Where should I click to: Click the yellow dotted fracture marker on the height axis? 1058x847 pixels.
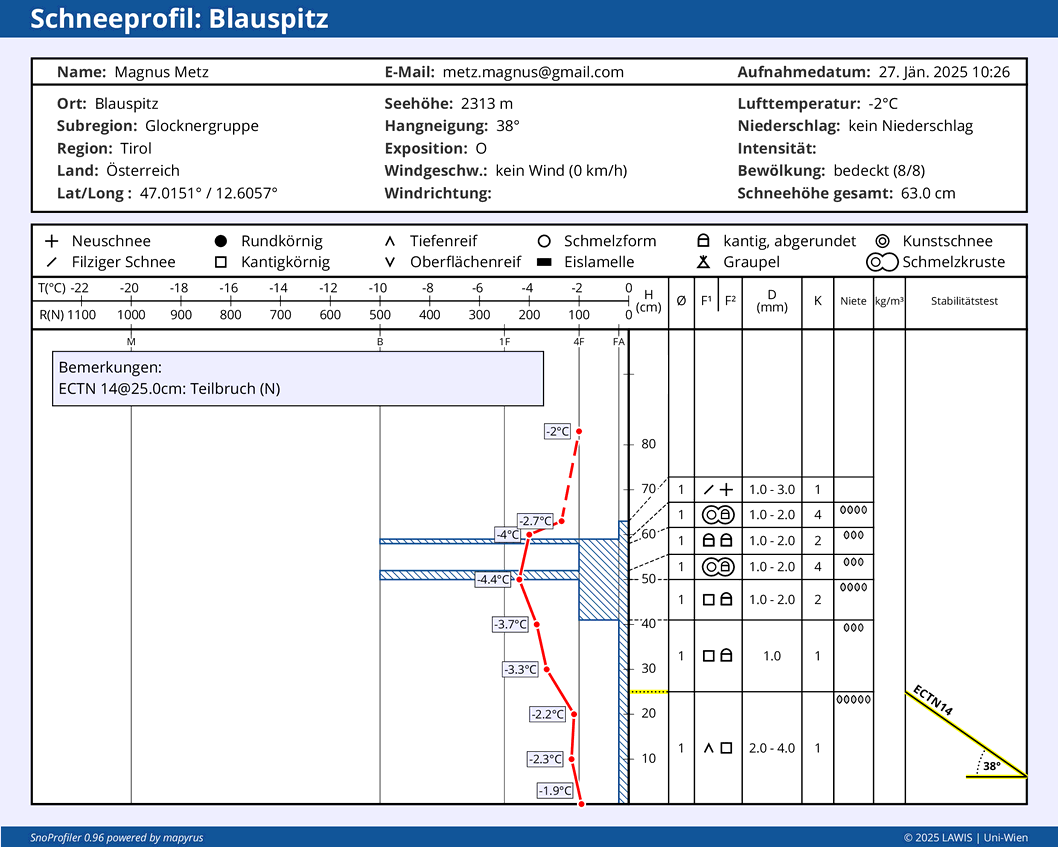tap(649, 692)
